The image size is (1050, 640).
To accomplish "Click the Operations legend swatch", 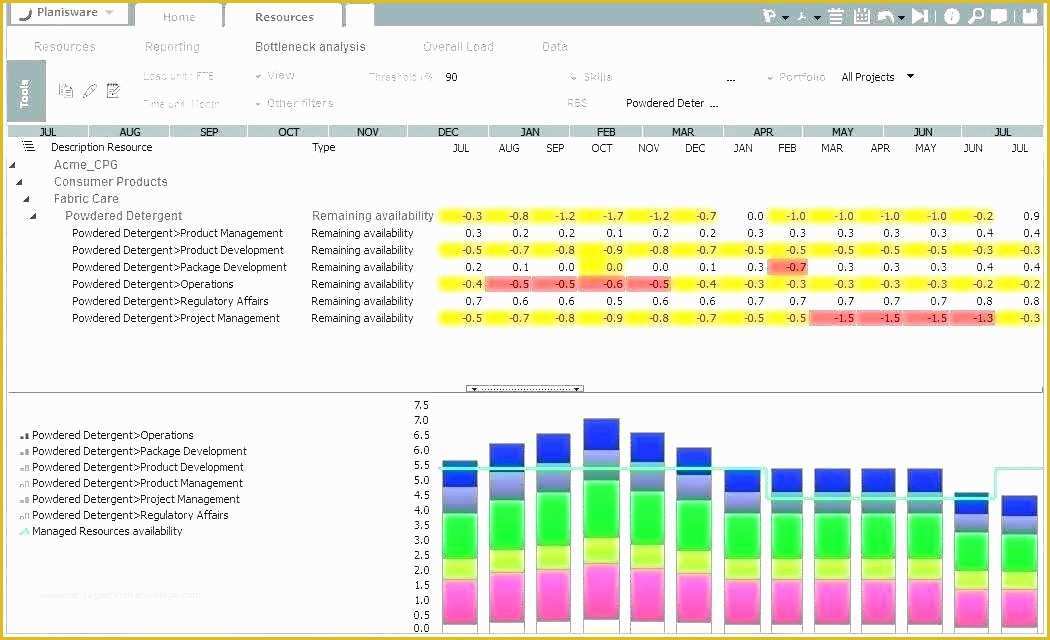I will click(24, 436).
